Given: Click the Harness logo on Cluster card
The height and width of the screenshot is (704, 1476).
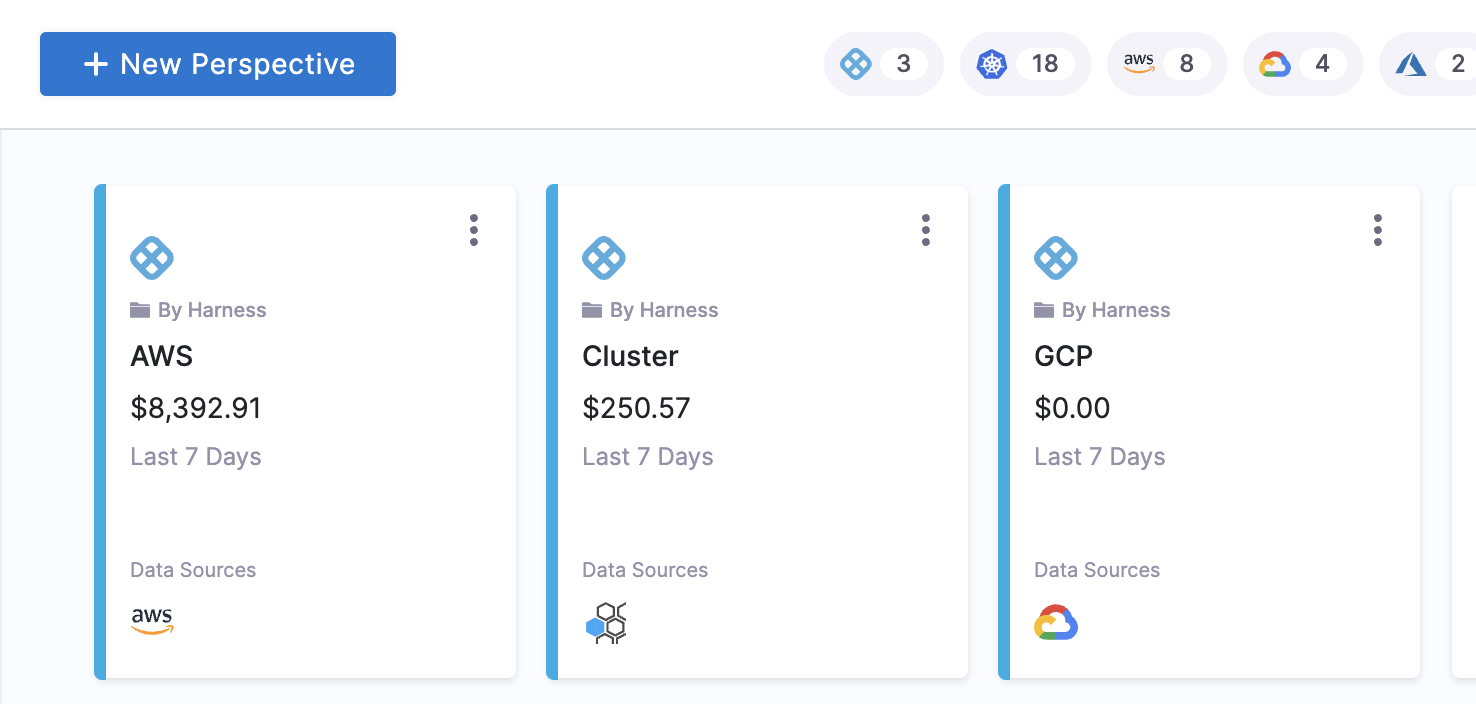Looking at the screenshot, I should click(604, 258).
